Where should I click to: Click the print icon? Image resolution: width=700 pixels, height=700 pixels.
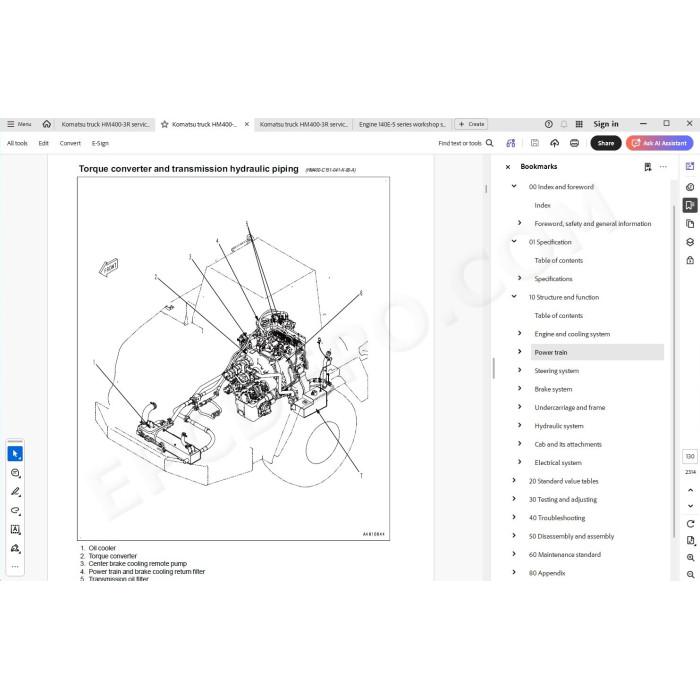pos(575,143)
